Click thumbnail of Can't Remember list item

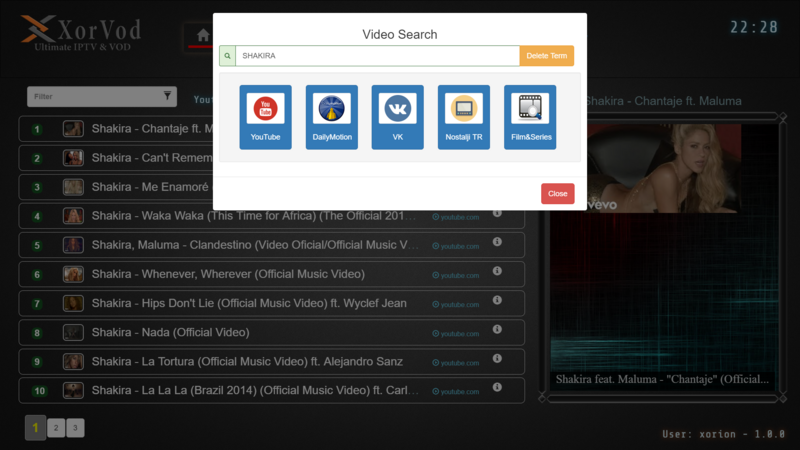coord(73,158)
